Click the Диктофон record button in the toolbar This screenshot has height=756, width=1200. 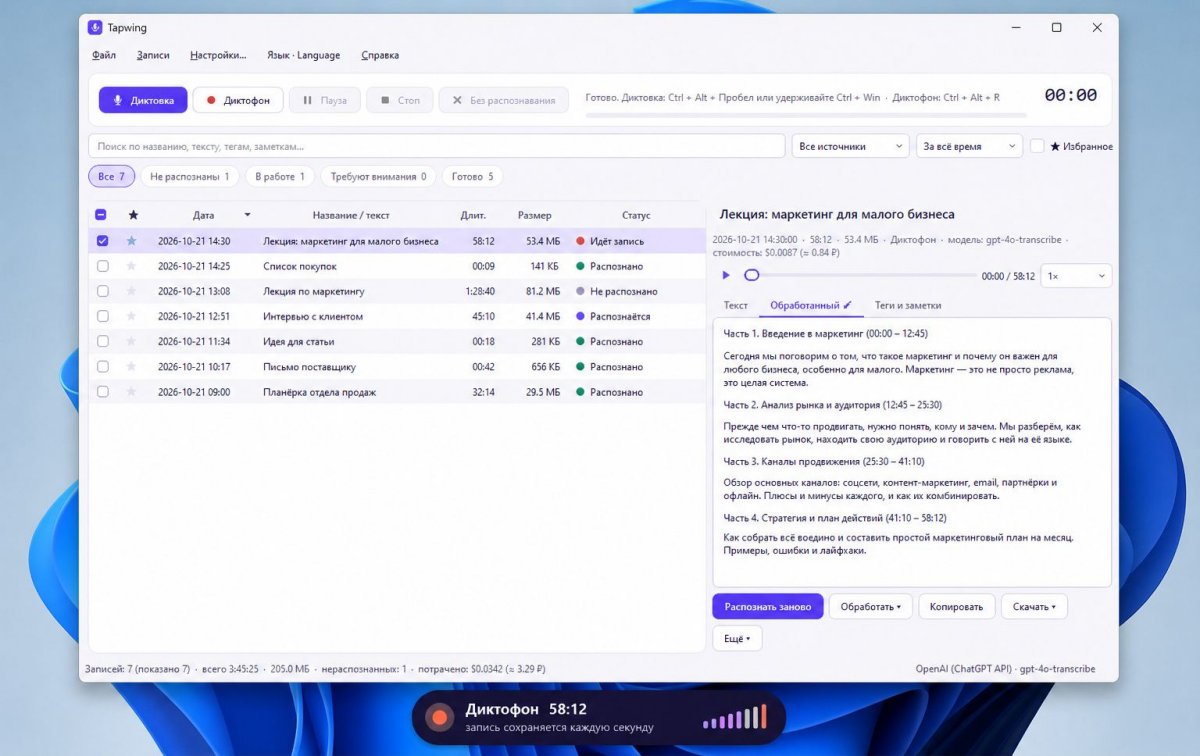(238, 100)
